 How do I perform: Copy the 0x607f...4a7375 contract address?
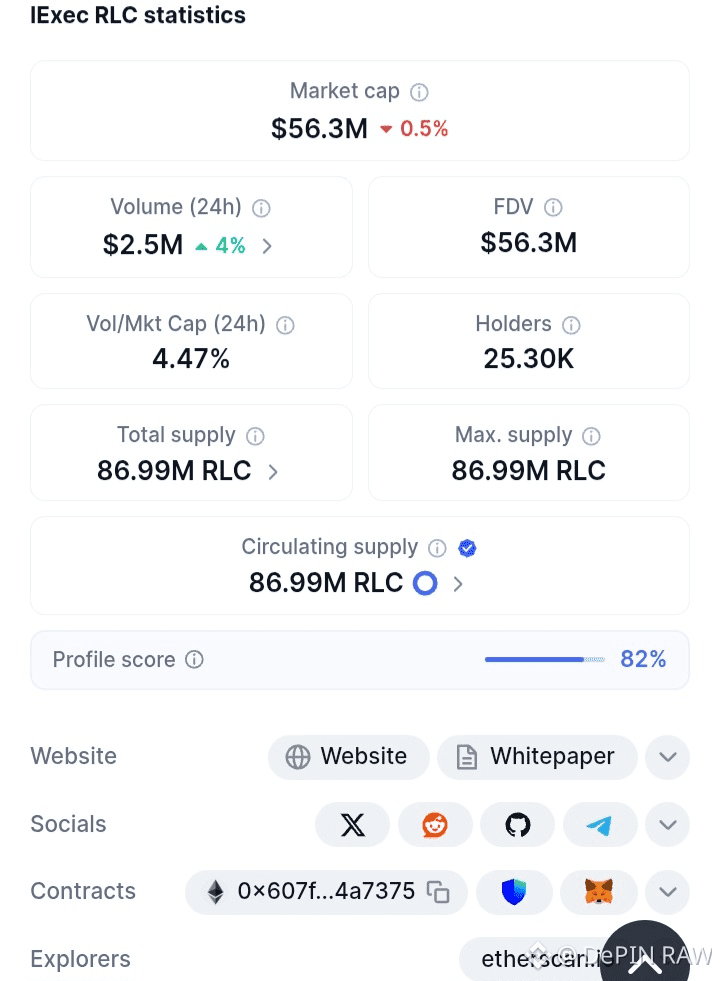[438, 892]
